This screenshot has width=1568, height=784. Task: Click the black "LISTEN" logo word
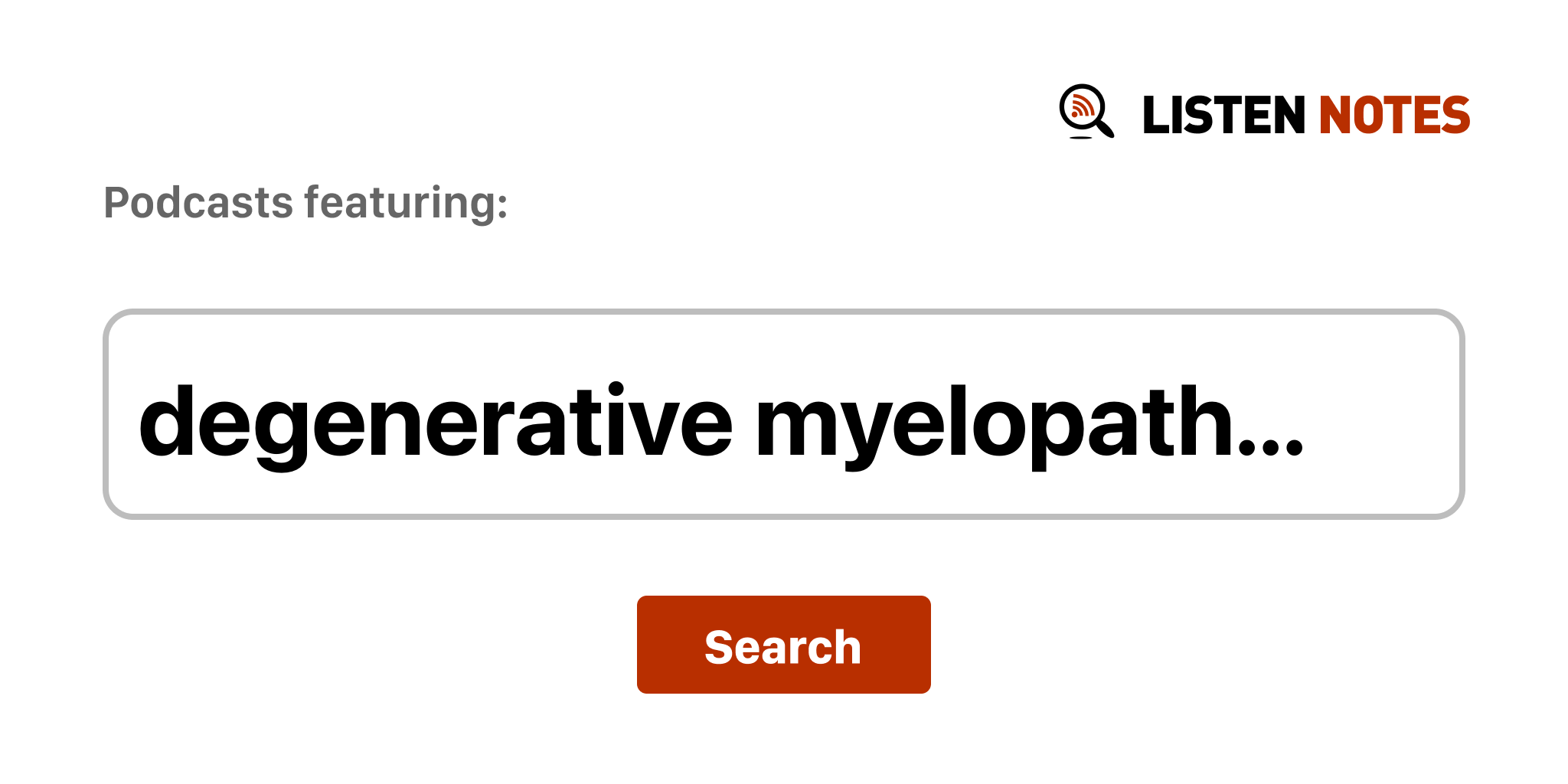coord(1223,116)
